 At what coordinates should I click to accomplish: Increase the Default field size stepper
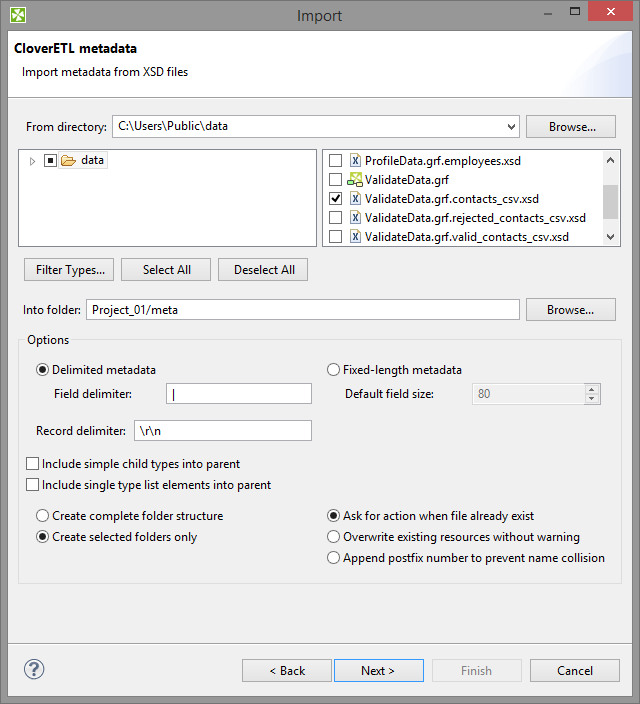point(593,389)
